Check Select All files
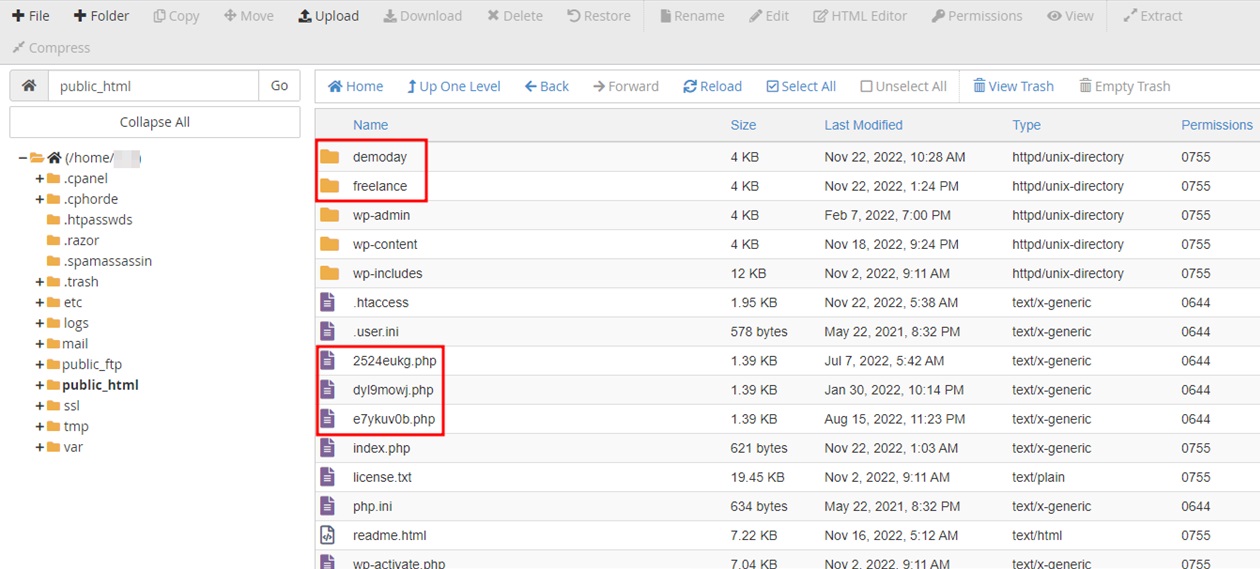 800,87
